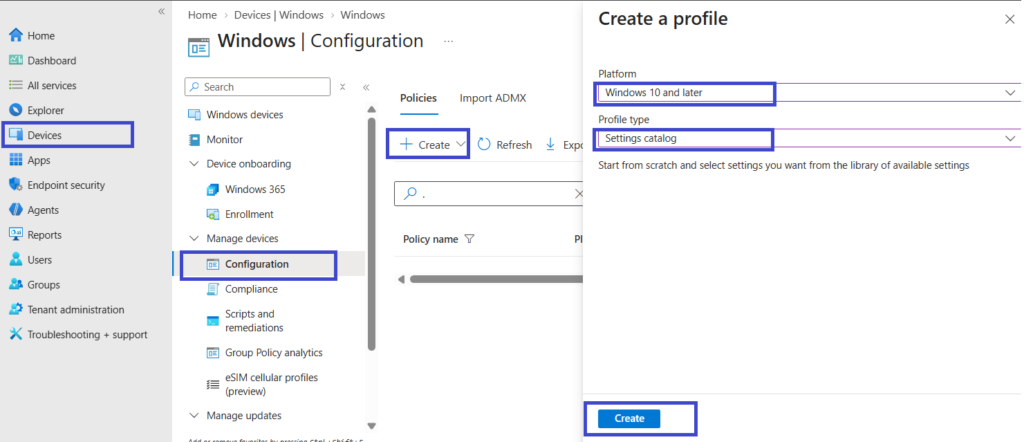Select Group Policy analytics icon
The height and width of the screenshot is (442, 1024).
point(212,353)
